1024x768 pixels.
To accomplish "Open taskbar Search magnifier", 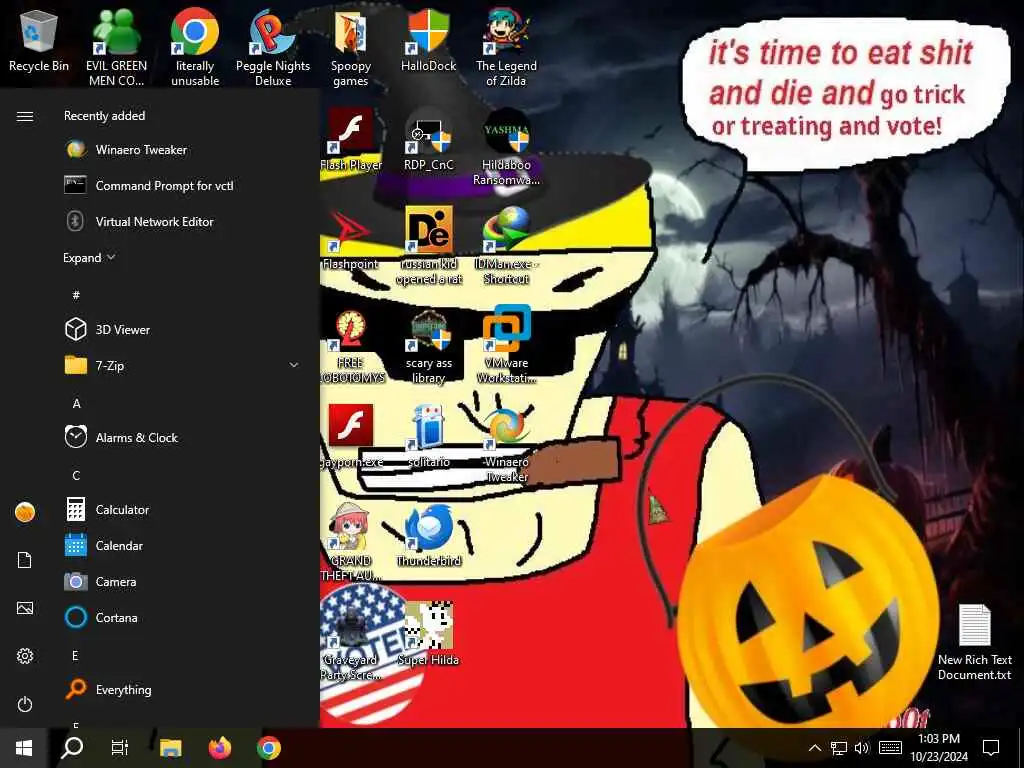I will tap(72, 748).
